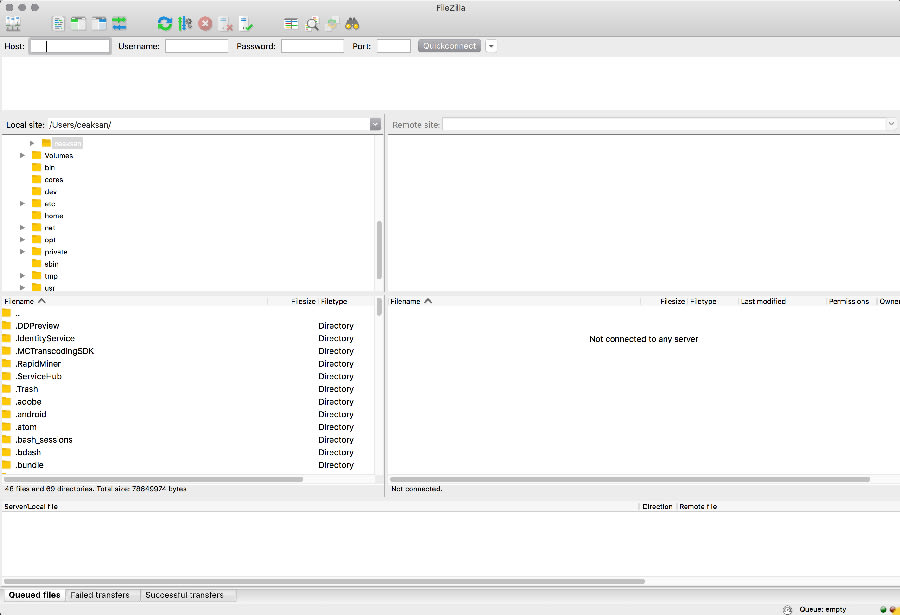Click the transfer queue horizontal scrollbar

(324, 581)
